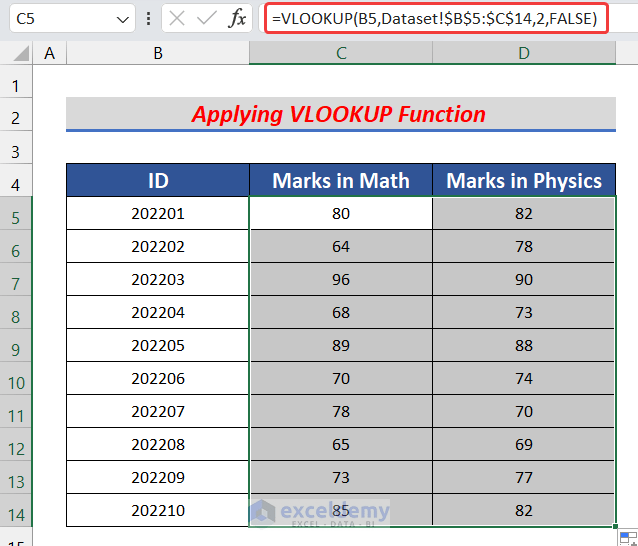Select column A header

(50, 53)
